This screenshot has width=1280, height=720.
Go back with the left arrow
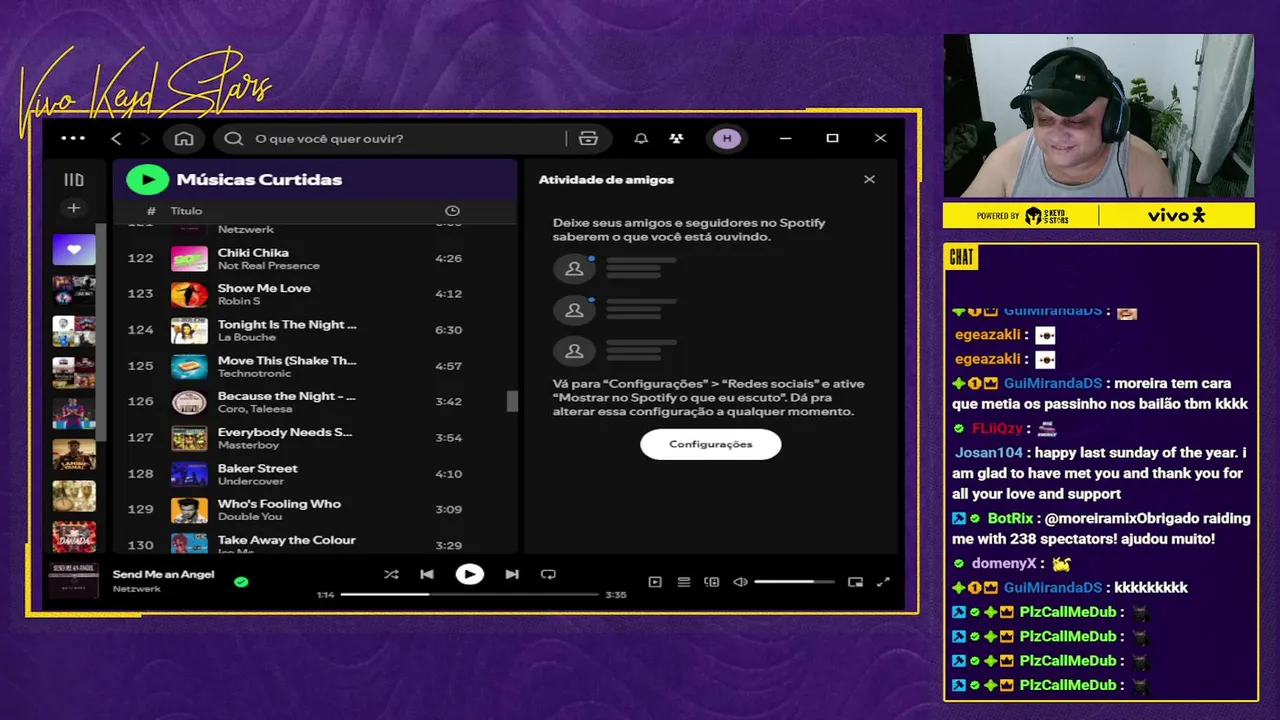[116, 138]
